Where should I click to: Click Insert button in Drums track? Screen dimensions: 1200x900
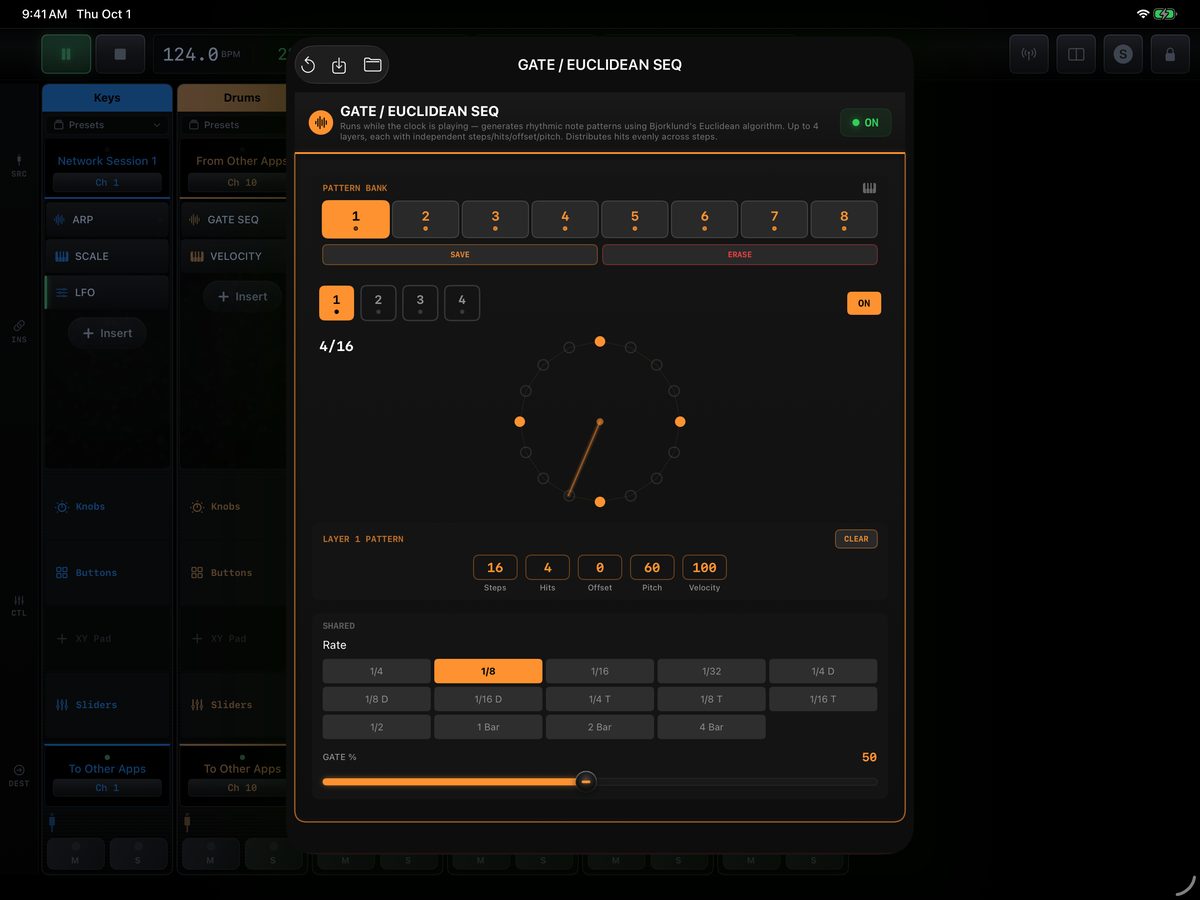click(242, 296)
